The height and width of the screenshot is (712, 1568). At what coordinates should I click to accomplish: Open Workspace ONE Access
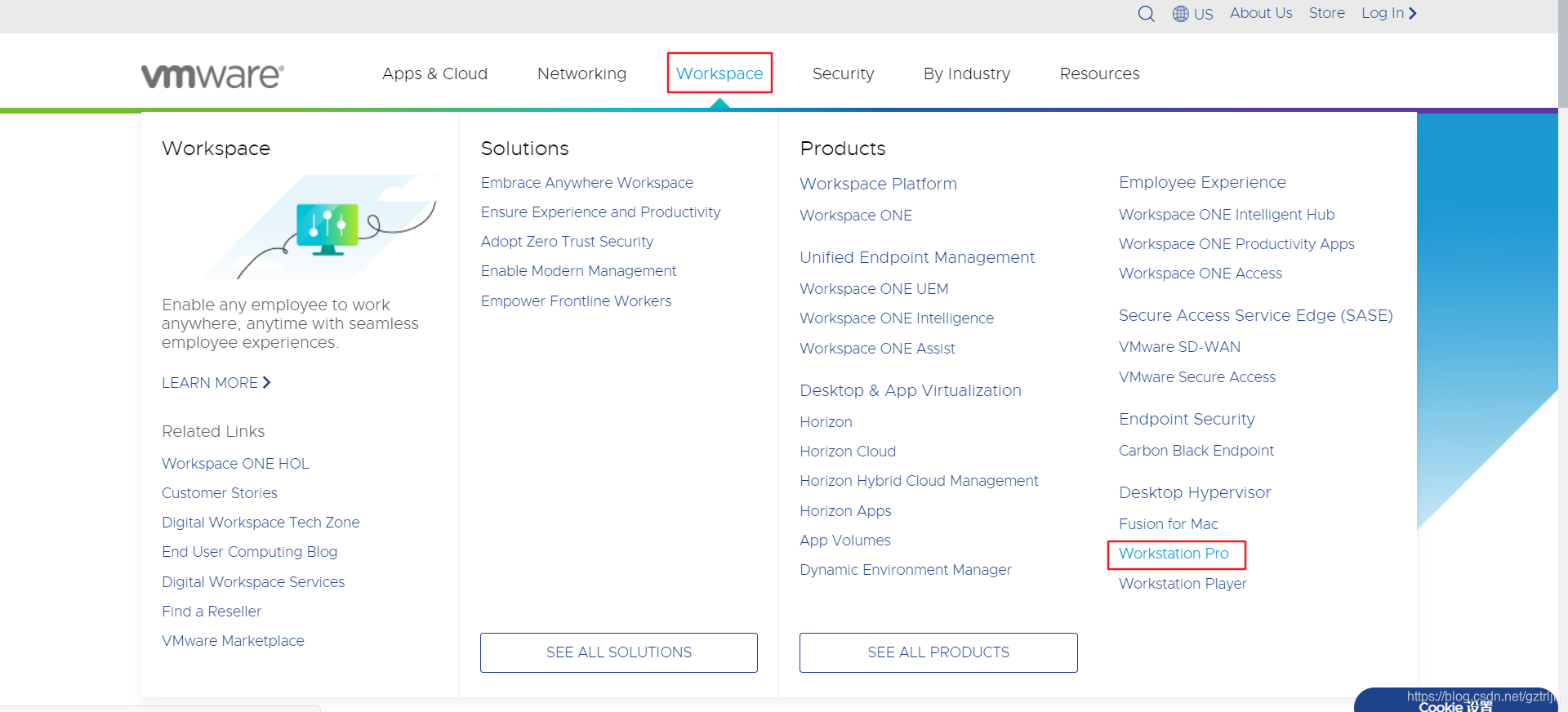[1200, 273]
